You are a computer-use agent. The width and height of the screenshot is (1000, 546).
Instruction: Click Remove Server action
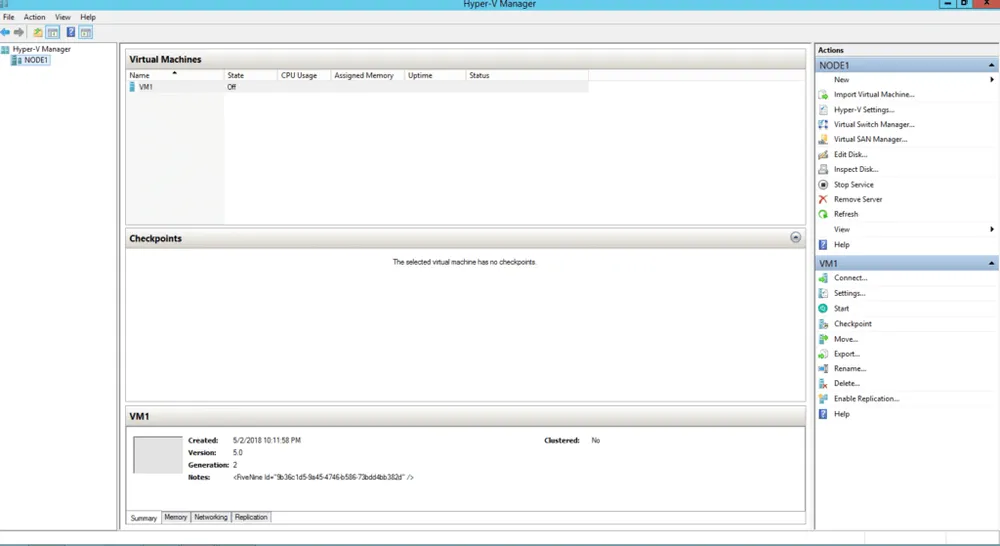coord(857,199)
